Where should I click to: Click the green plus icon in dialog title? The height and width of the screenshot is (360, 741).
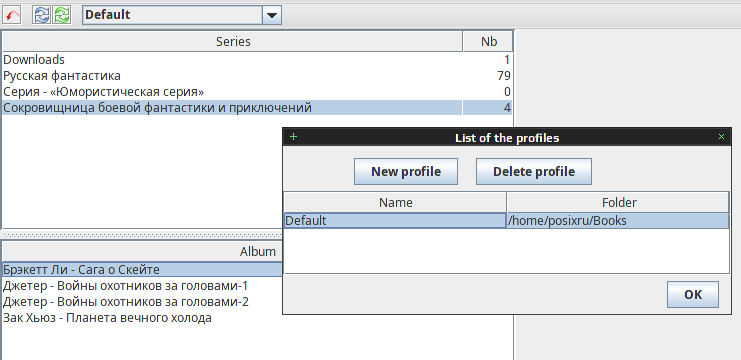[x=293, y=137]
